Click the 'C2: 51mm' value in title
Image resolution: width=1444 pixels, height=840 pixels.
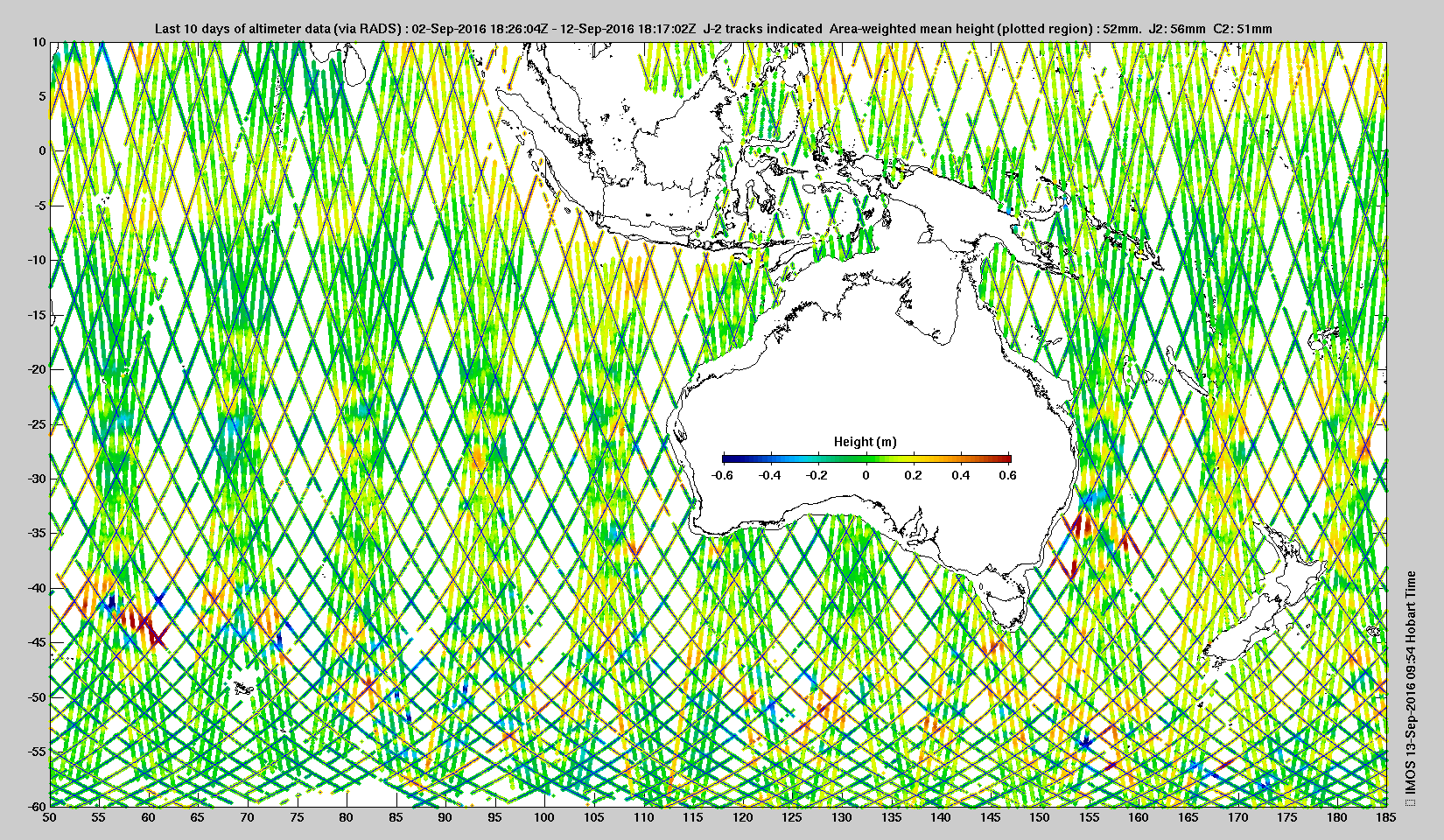[1243, 29]
